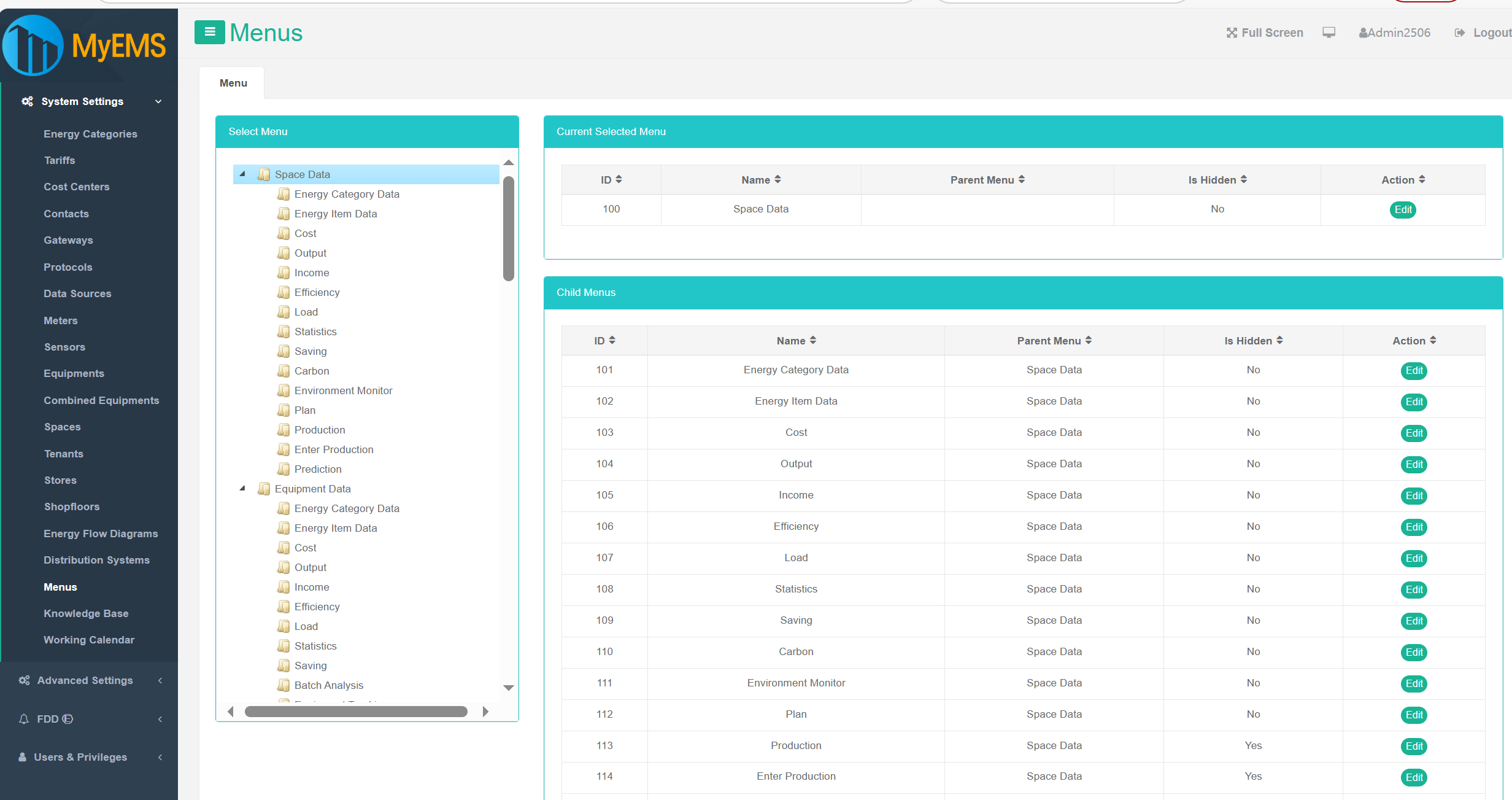Open the Menu tab
This screenshot has height=800, width=1512.
233,83
